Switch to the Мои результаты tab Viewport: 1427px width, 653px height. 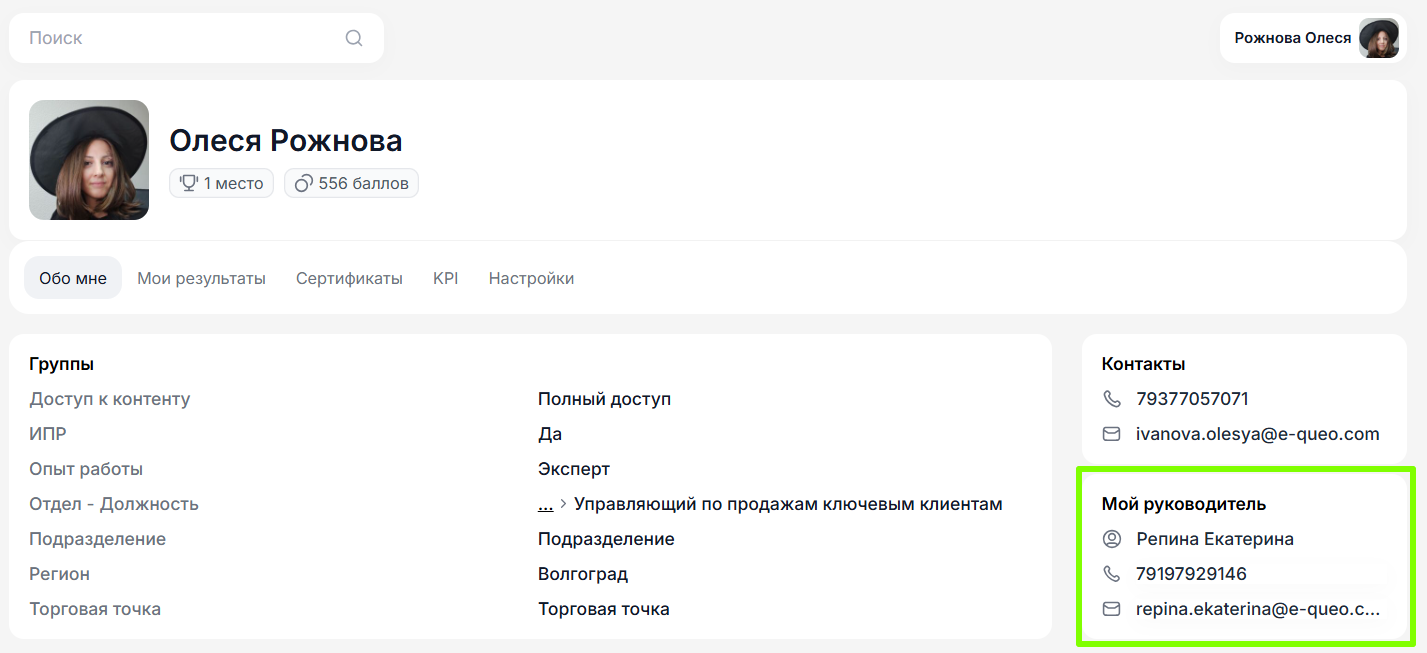201,278
